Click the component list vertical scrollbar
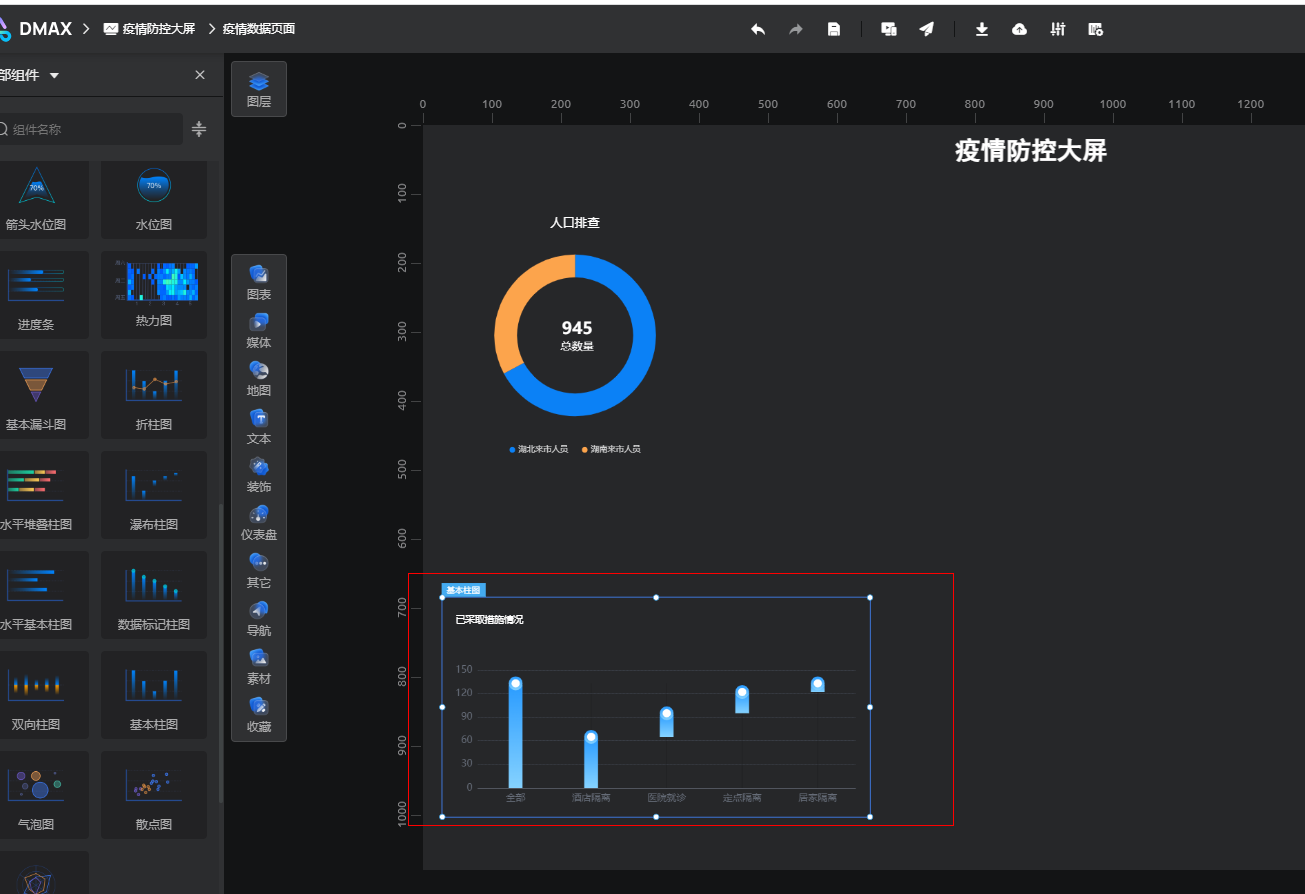Screen dimensions: 1305x894 tap(221, 652)
